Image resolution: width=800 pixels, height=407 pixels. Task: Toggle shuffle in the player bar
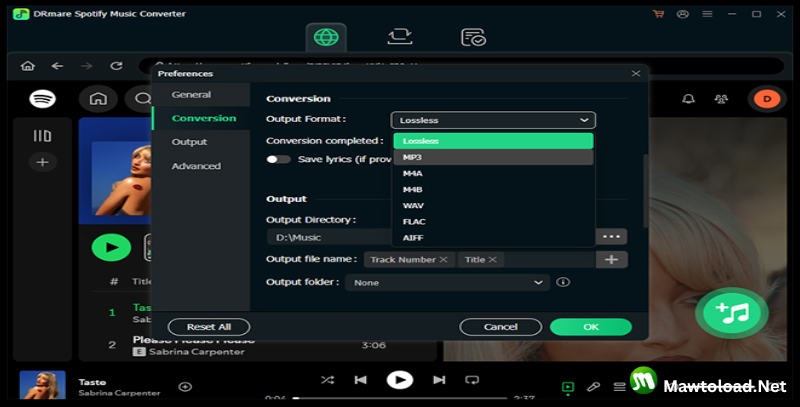[x=327, y=380]
